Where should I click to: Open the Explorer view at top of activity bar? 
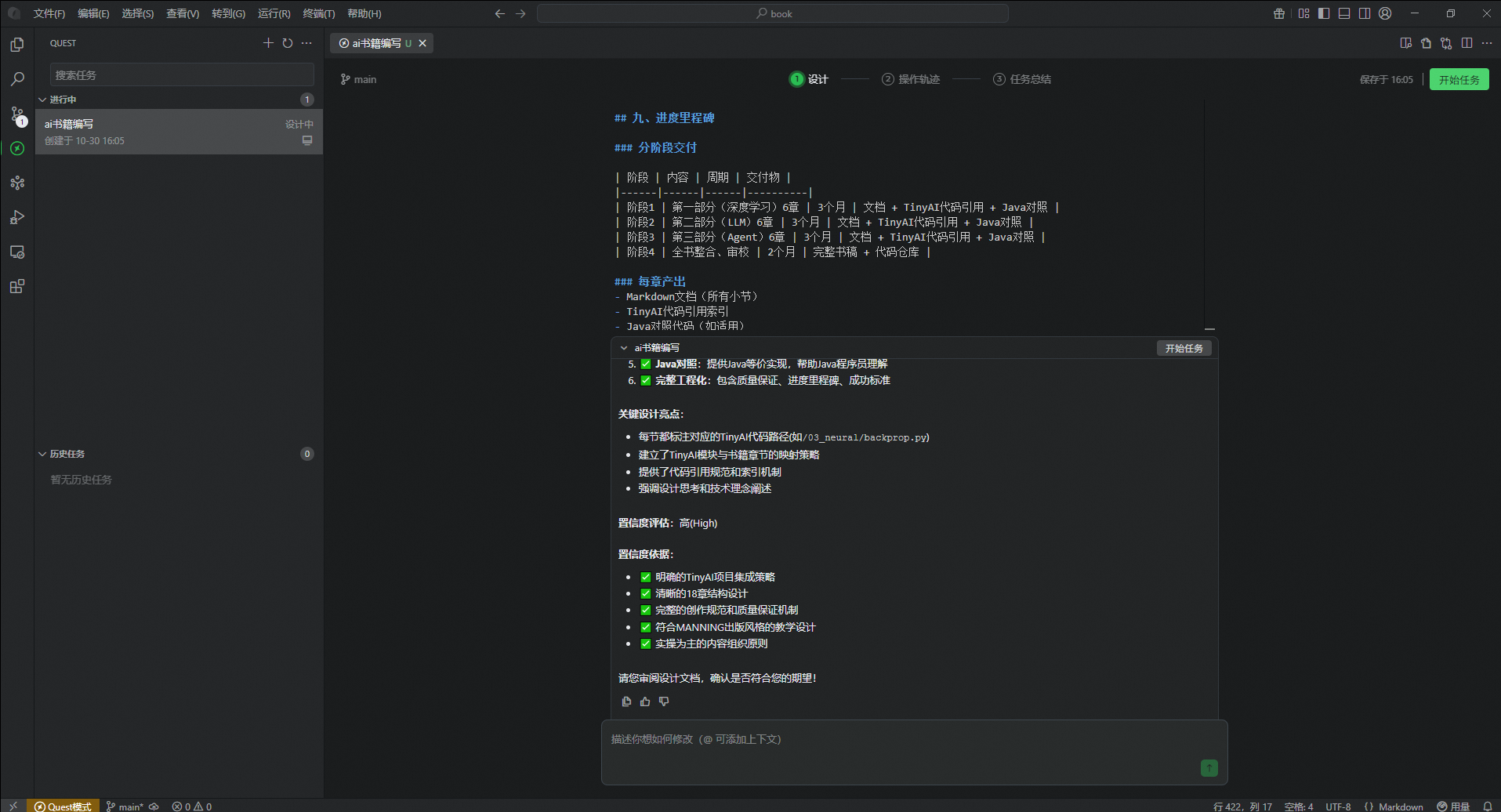16,45
